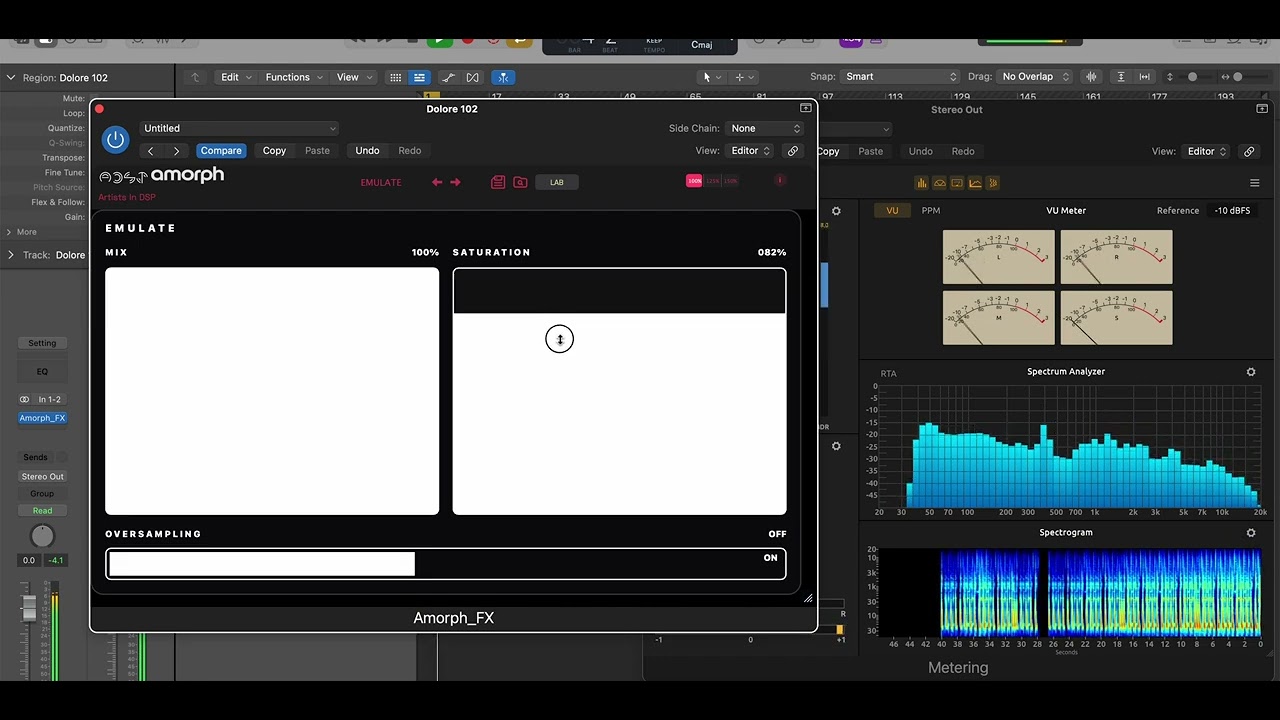Click the MIX slider pad
This screenshot has height=720, width=1280.
[x=272, y=391]
